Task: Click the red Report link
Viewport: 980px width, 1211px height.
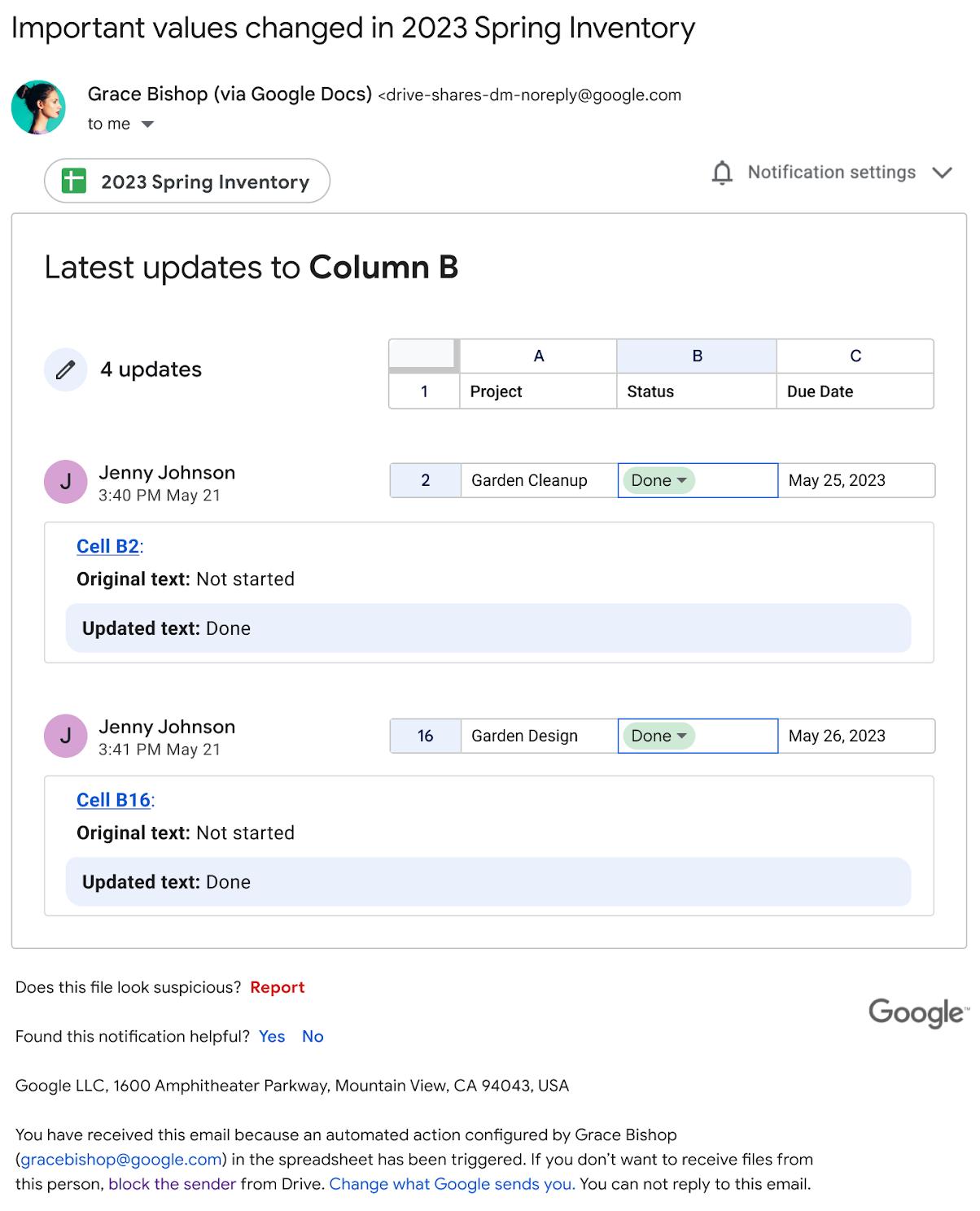Action: point(277,987)
